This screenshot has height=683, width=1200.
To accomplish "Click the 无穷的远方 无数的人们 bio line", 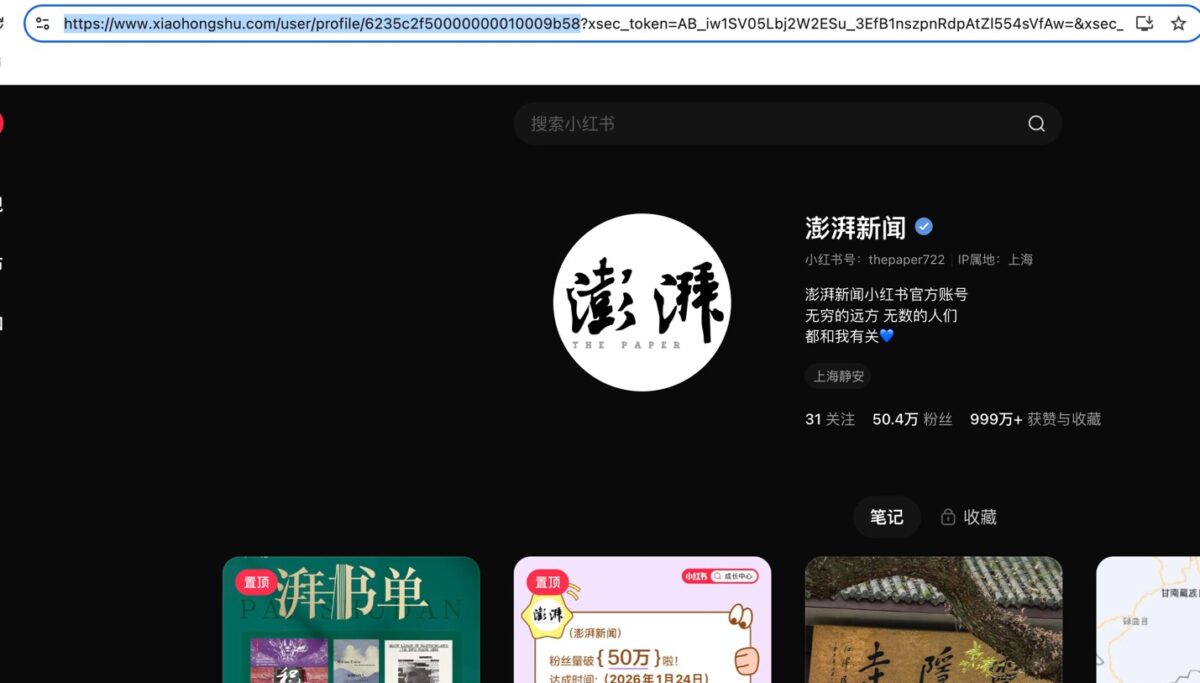I will (x=881, y=315).
